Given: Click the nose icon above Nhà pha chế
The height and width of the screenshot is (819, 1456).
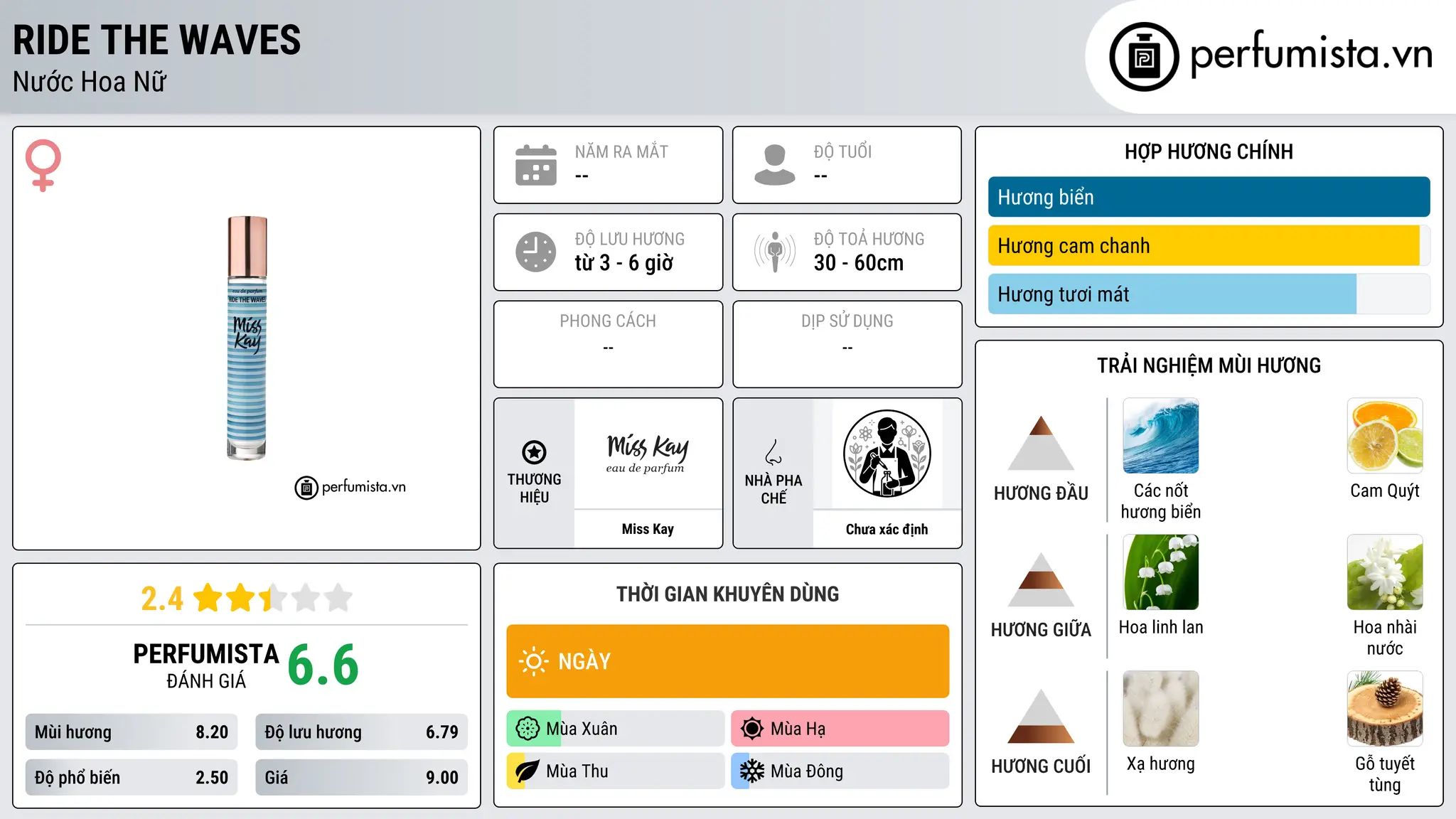Looking at the screenshot, I should pyautogui.click(x=773, y=452).
